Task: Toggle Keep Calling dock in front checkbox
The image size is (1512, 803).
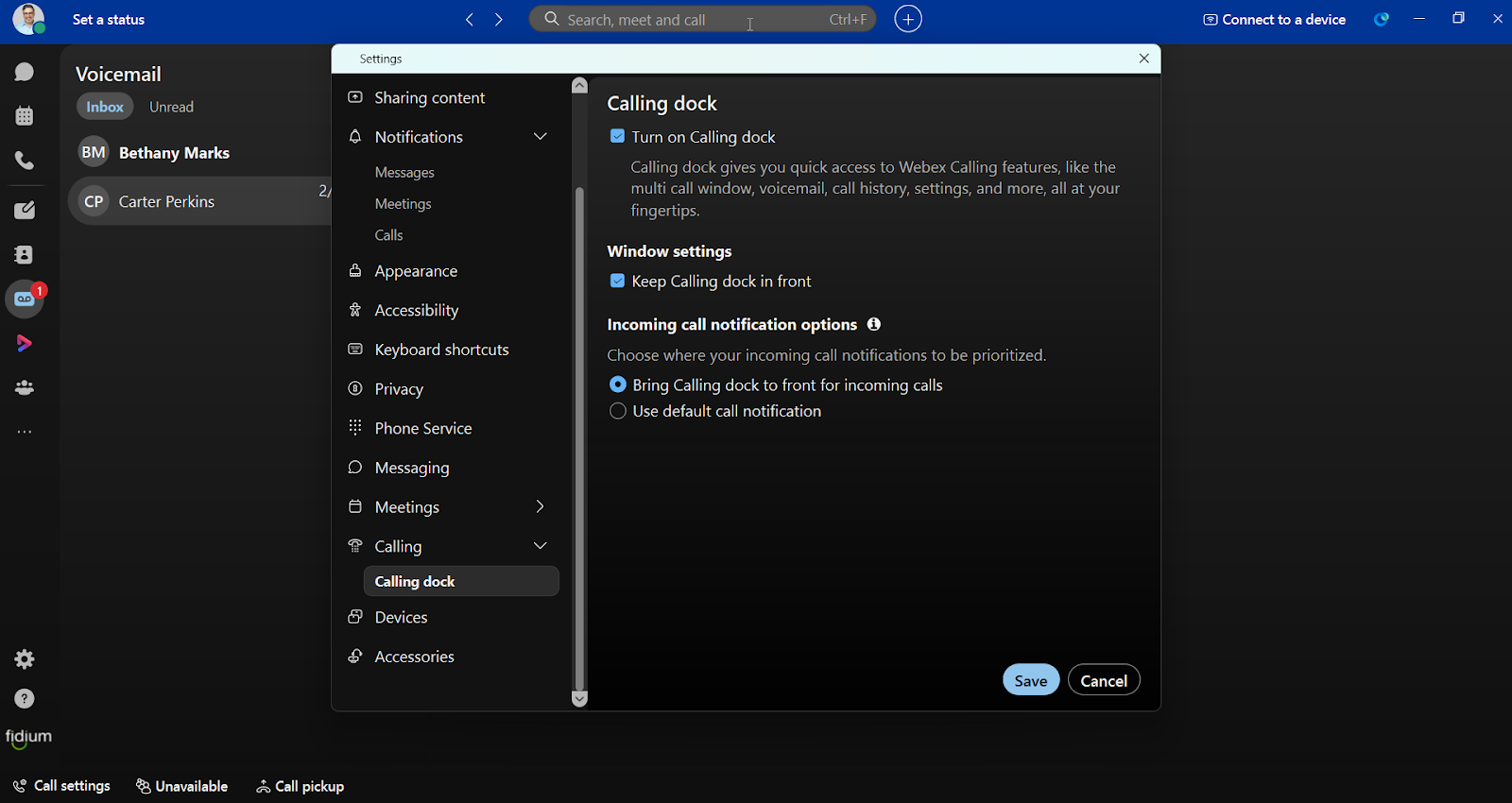Action: pyautogui.click(x=617, y=281)
